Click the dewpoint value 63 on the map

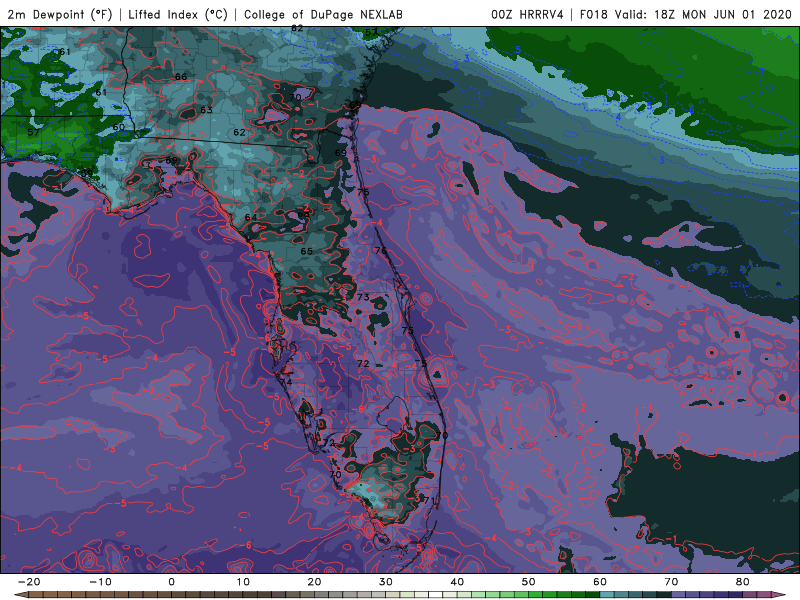(x=206, y=110)
